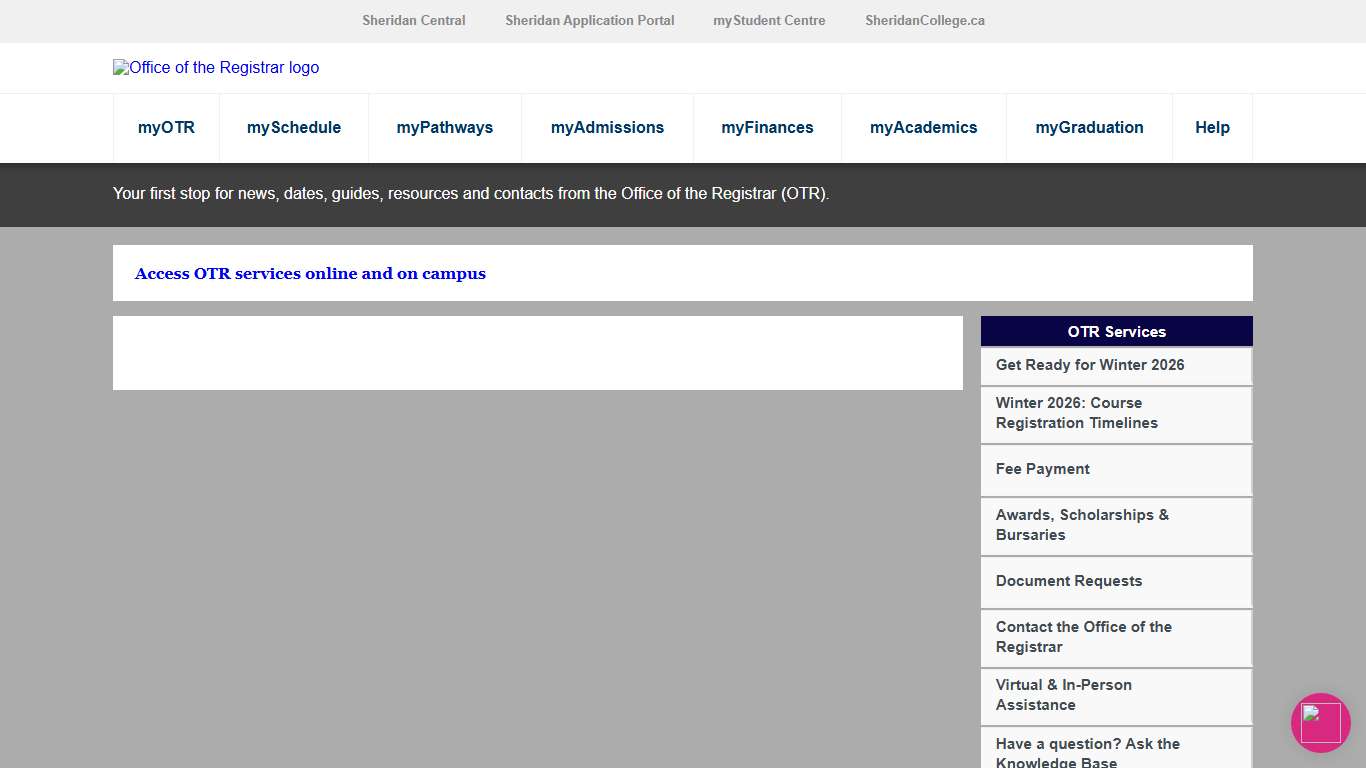
Task: Open the myOTR menu
Action: click(166, 128)
